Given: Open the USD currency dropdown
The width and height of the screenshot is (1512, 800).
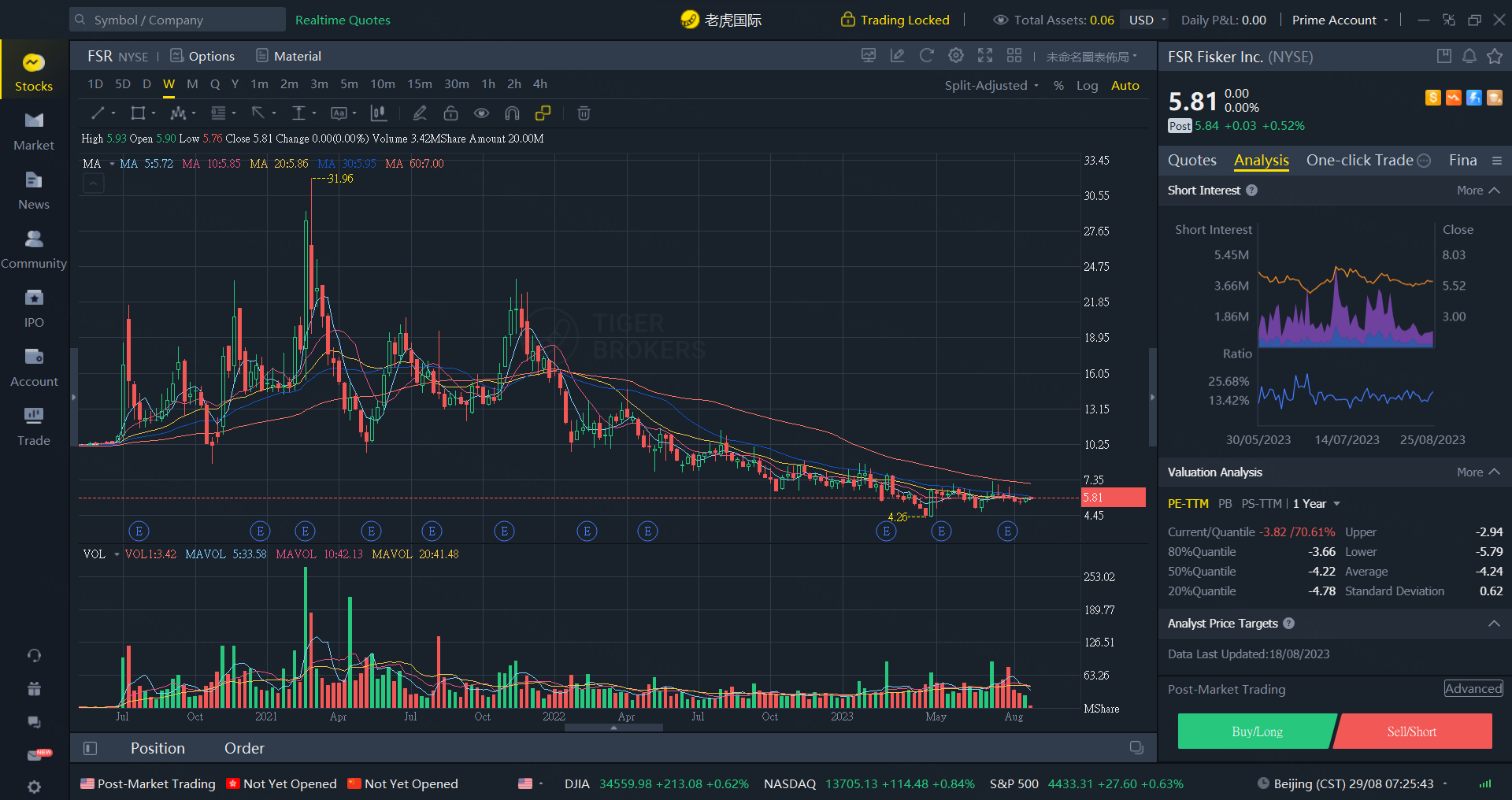Looking at the screenshot, I should 1147,20.
